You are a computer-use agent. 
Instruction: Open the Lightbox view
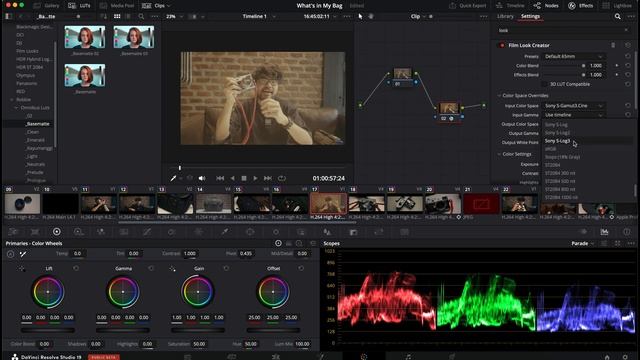pyautogui.click(x=617, y=6)
